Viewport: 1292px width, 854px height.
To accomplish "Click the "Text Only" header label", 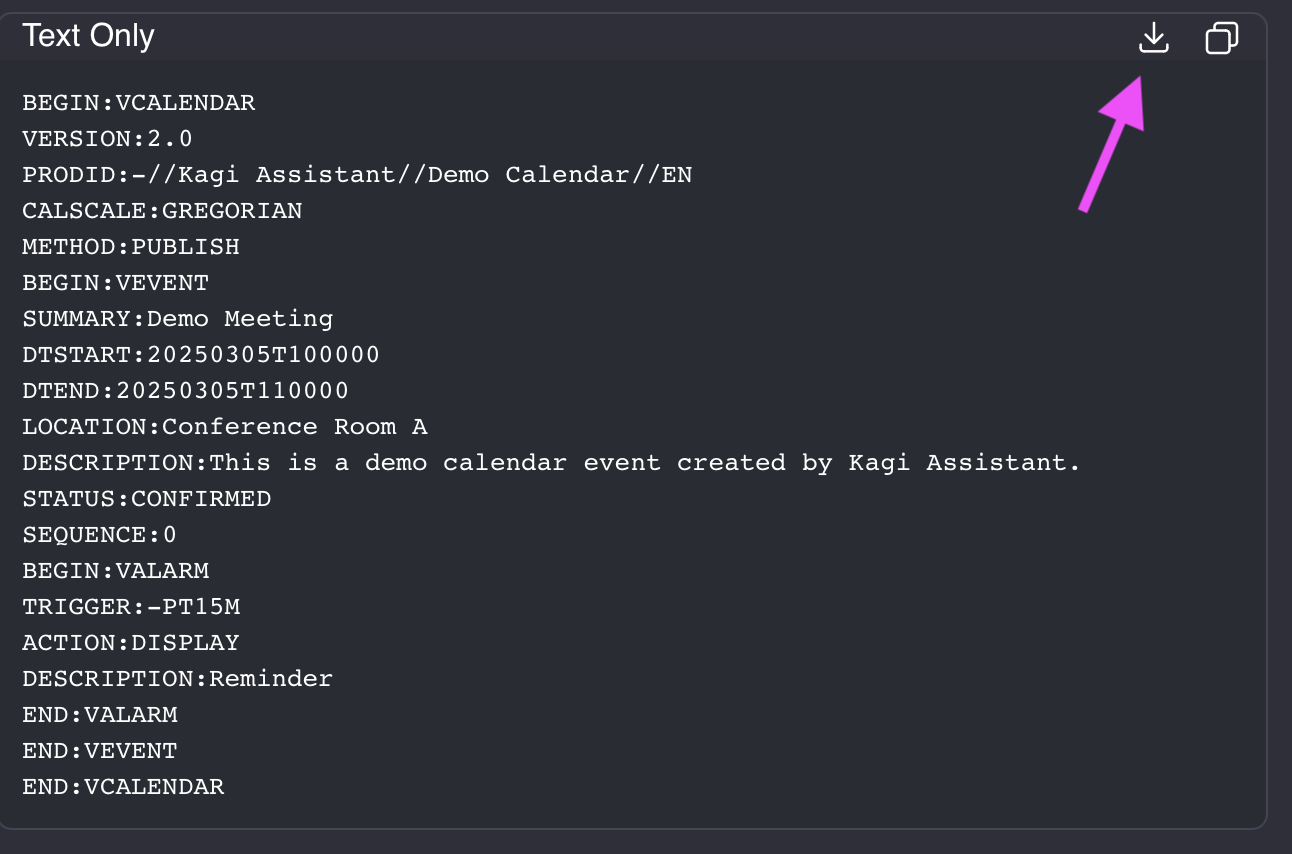I will 88,36.
